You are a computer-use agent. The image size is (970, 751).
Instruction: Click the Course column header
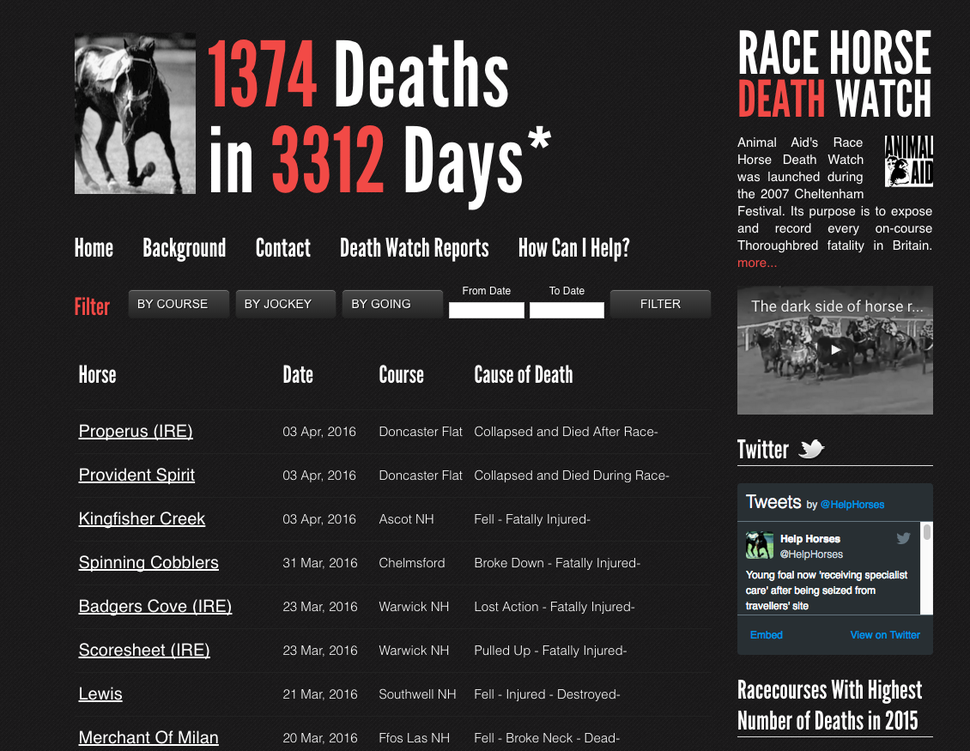tap(401, 375)
